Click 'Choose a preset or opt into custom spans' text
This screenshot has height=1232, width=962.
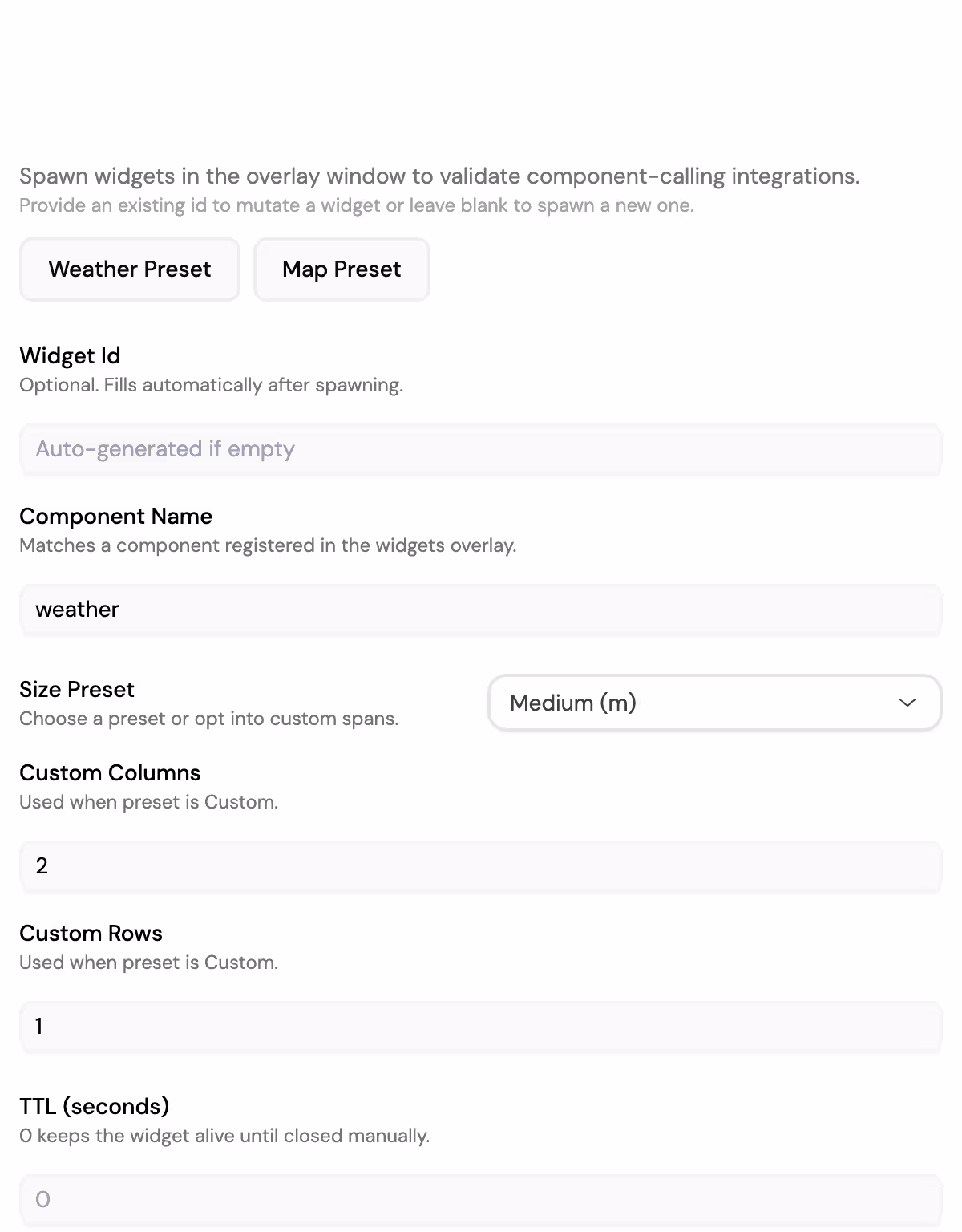coord(208,719)
